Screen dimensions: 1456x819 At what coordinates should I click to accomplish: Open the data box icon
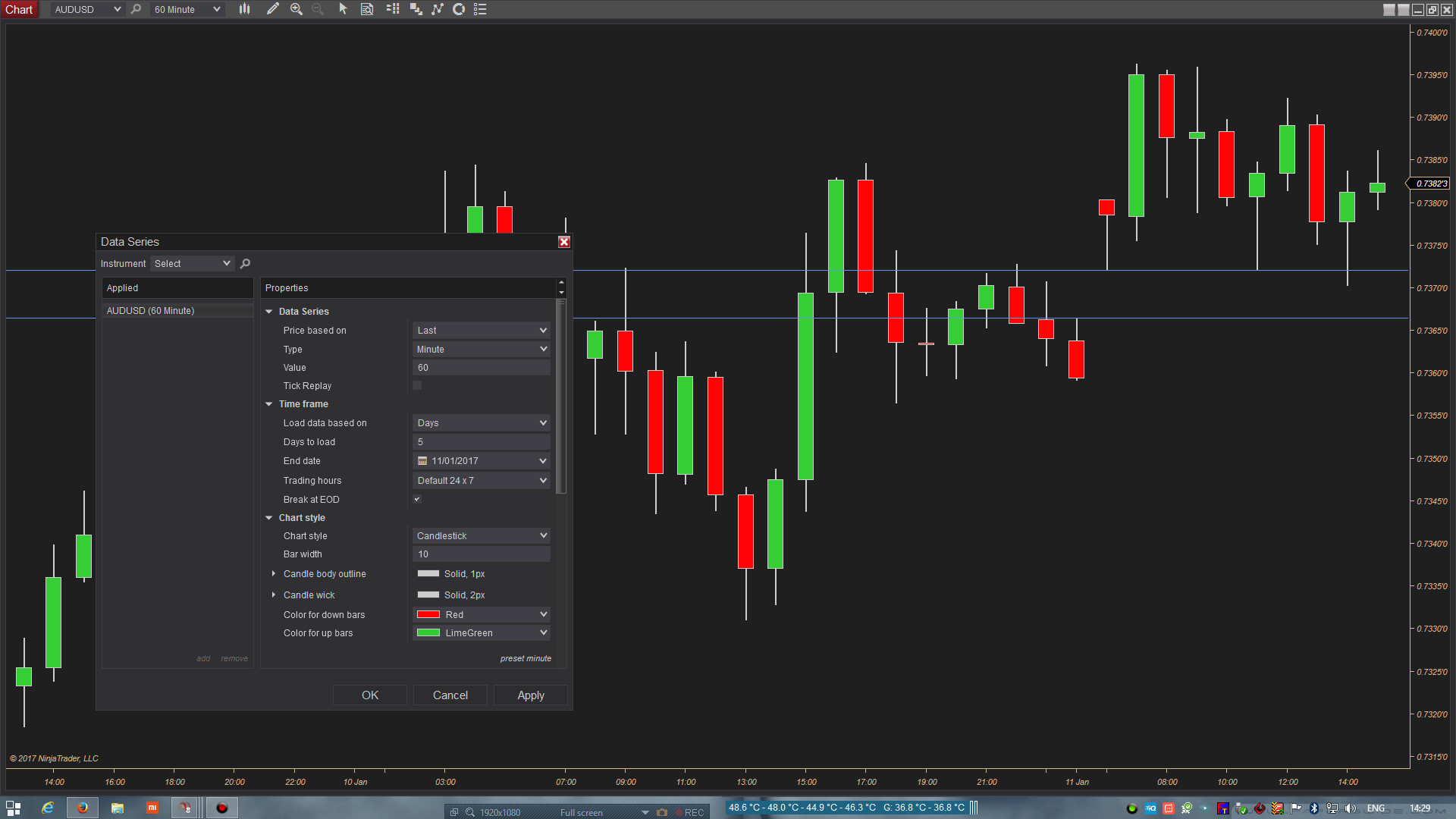pos(367,9)
